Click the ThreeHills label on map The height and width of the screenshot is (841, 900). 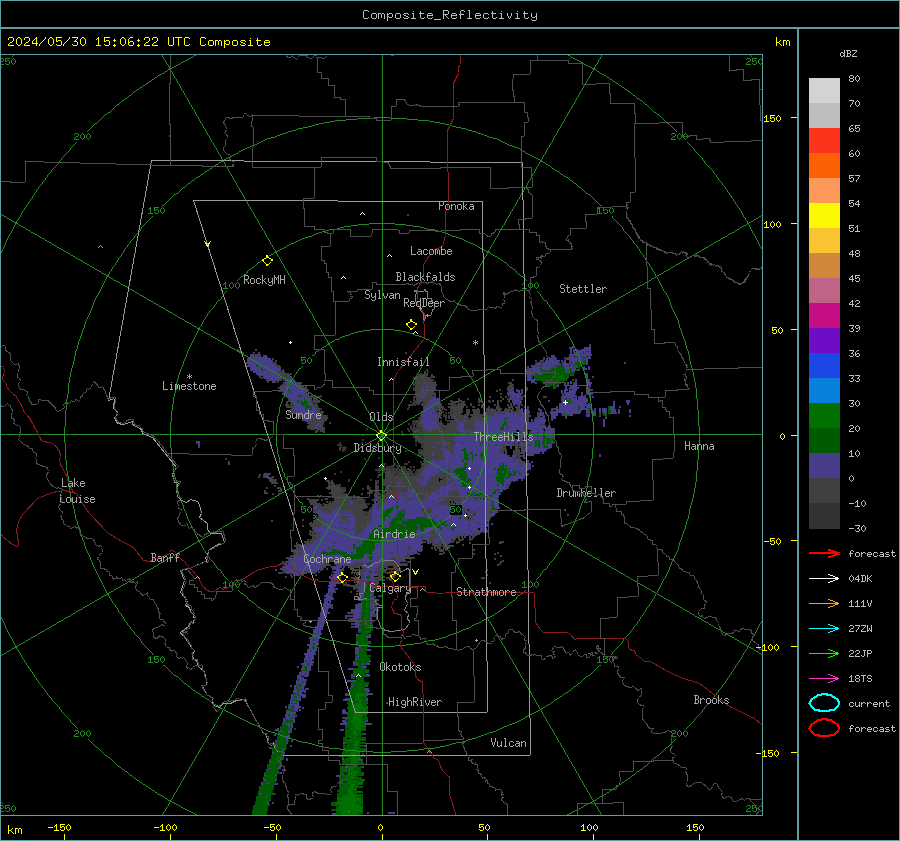point(503,437)
